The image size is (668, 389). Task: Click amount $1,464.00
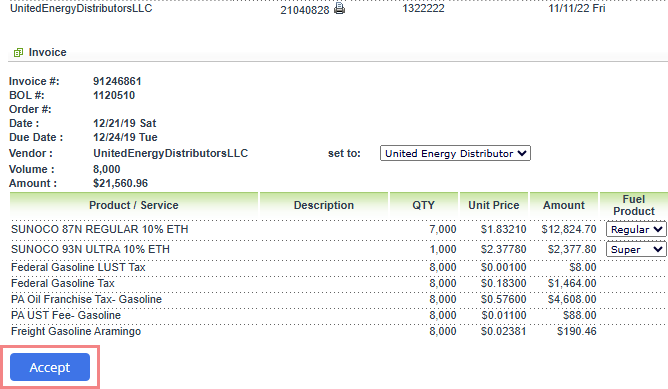(572, 283)
